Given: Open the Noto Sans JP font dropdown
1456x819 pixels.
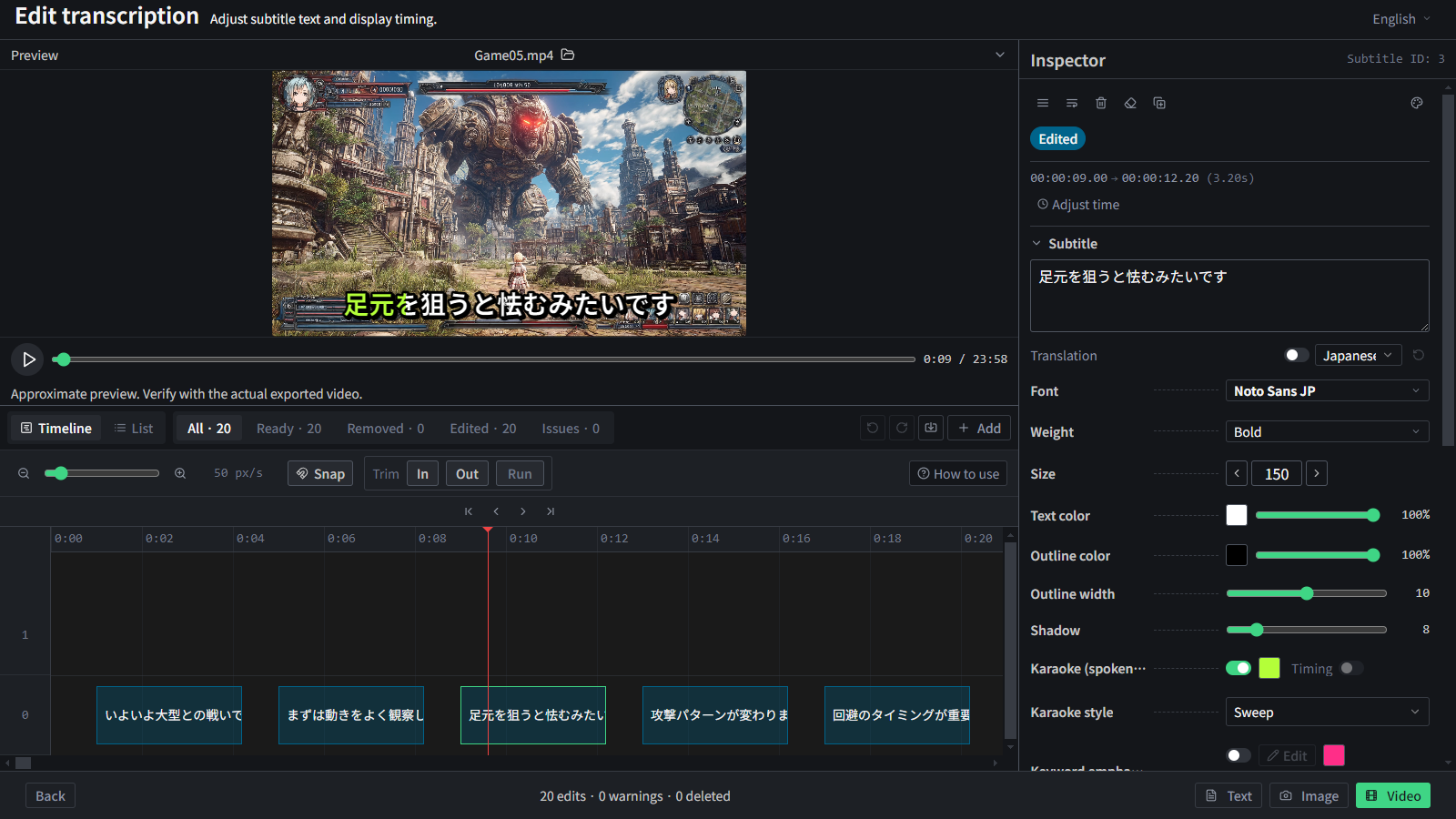Looking at the screenshot, I should (x=1327, y=390).
